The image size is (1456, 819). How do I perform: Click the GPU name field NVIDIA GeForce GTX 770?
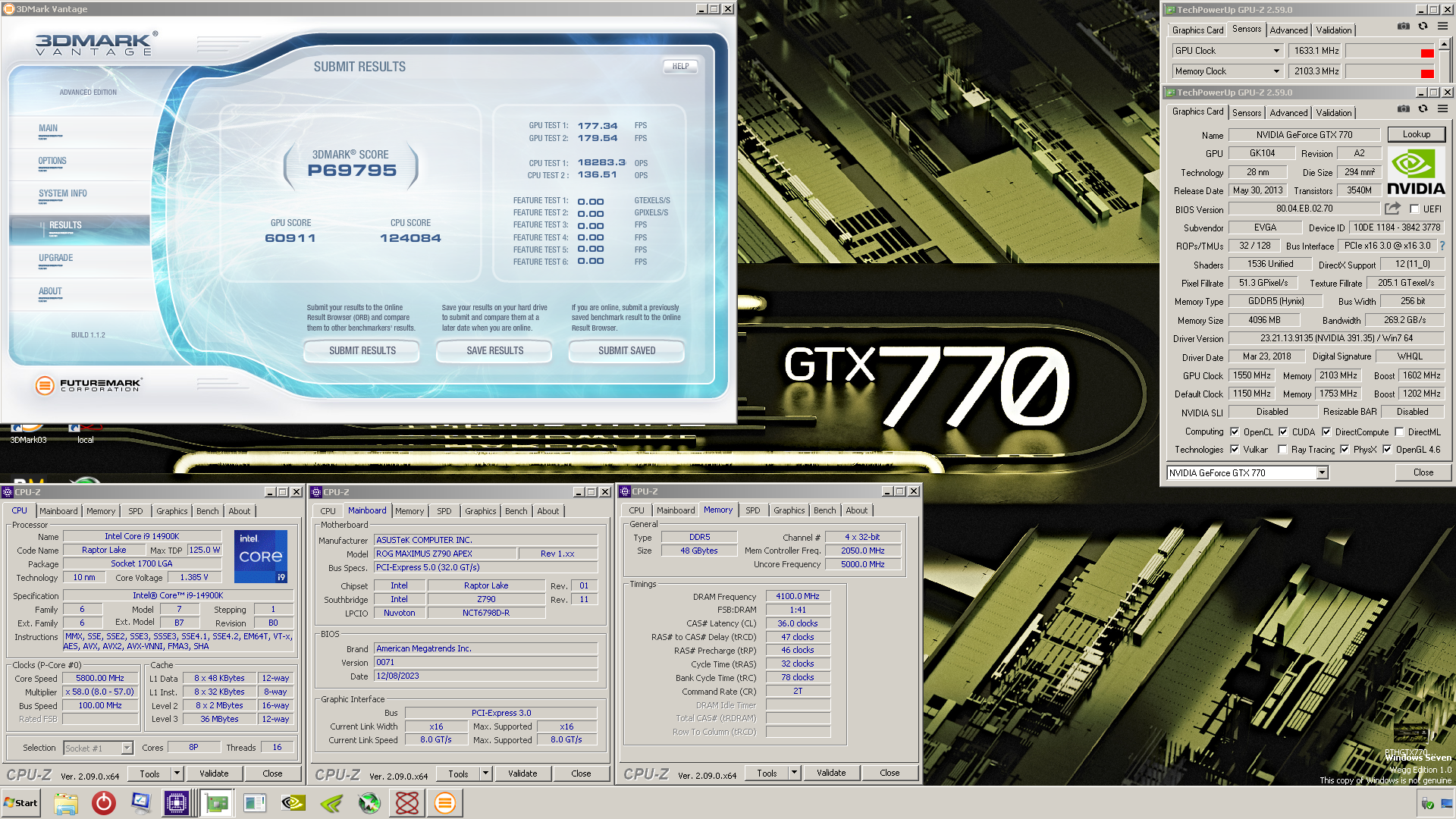pyautogui.click(x=1304, y=135)
